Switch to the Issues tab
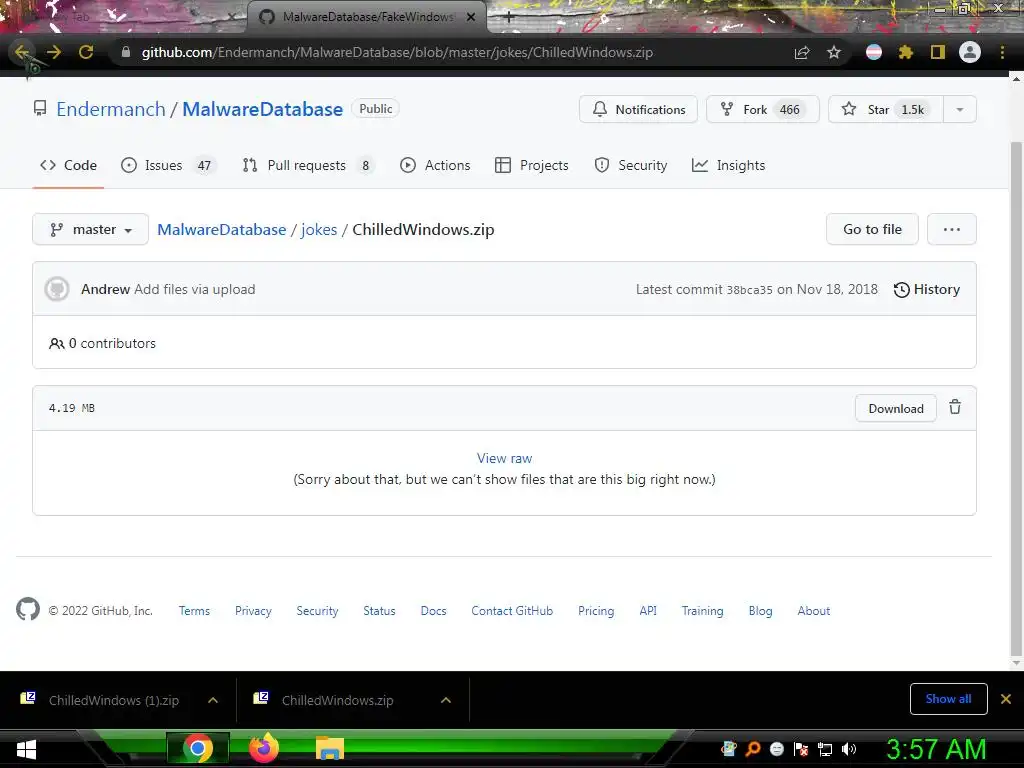The width and height of the screenshot is (1024, 768). point(167,165)
